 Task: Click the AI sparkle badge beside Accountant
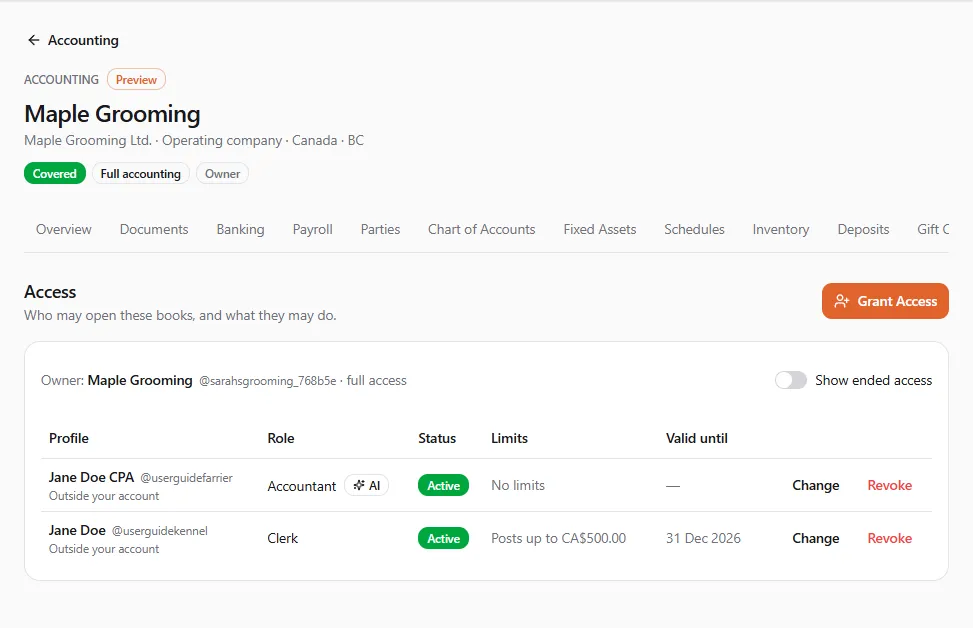(x=367, y=485)
